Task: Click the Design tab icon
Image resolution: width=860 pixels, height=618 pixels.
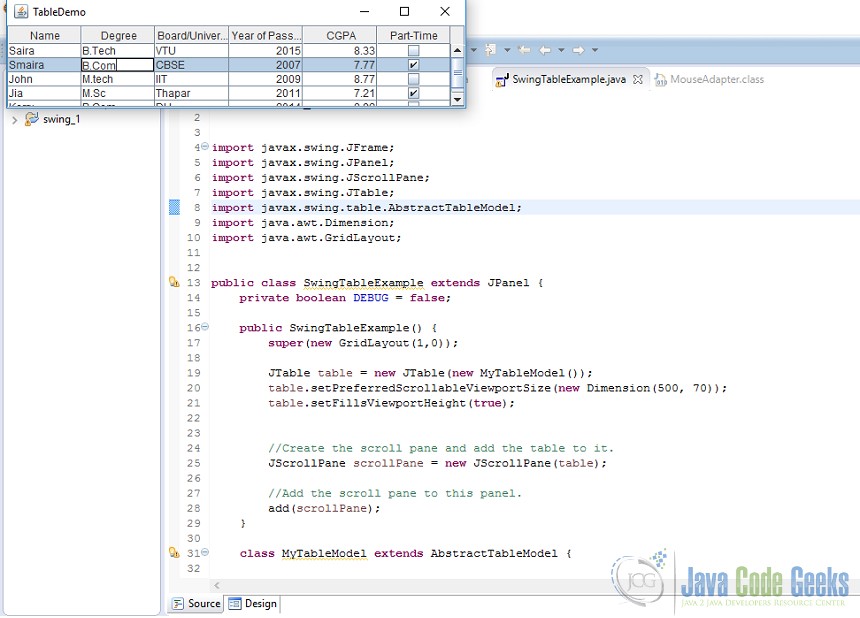Action: point(235,604)
